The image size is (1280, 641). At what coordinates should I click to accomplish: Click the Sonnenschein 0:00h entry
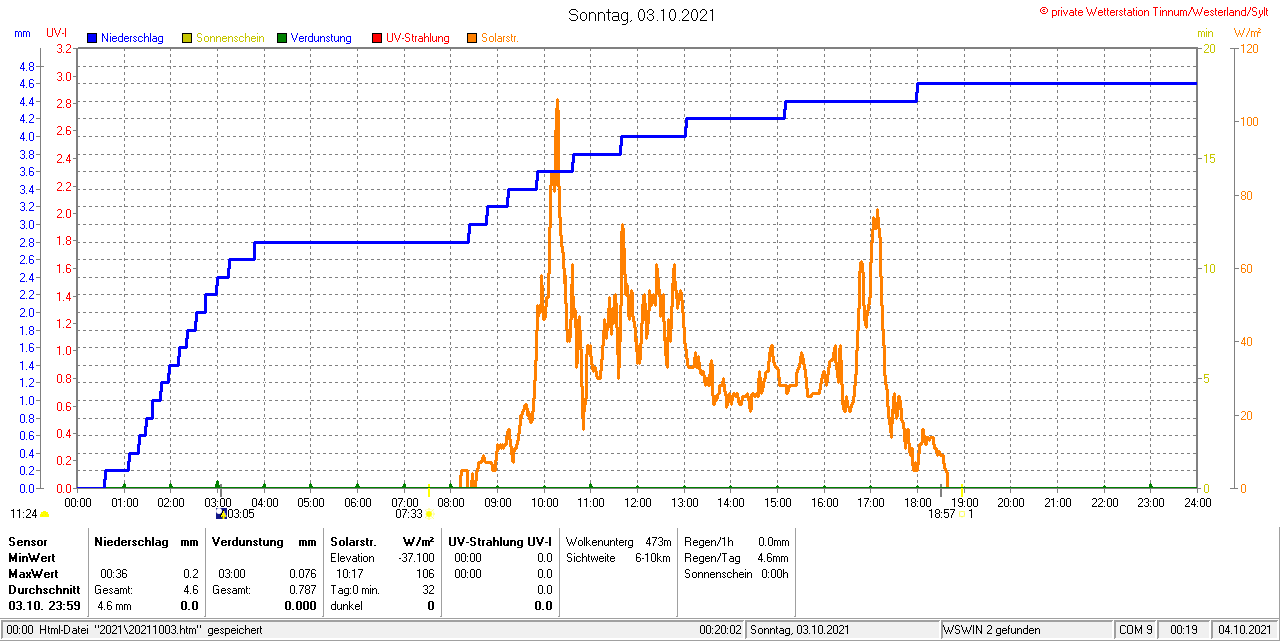click(736, 574)
